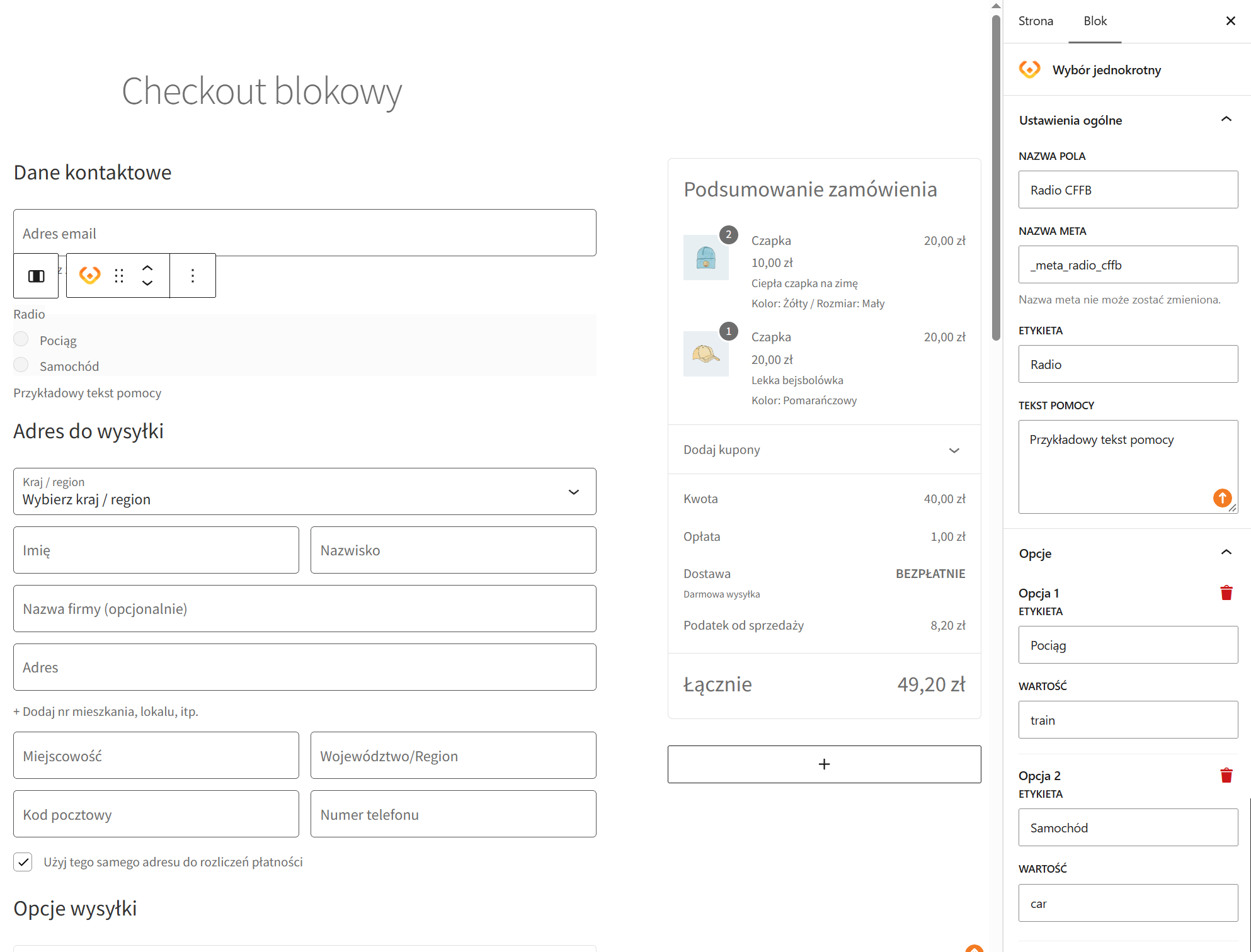Select the Pociąg radio option
1251x952 pixels.
coord(21,339)
